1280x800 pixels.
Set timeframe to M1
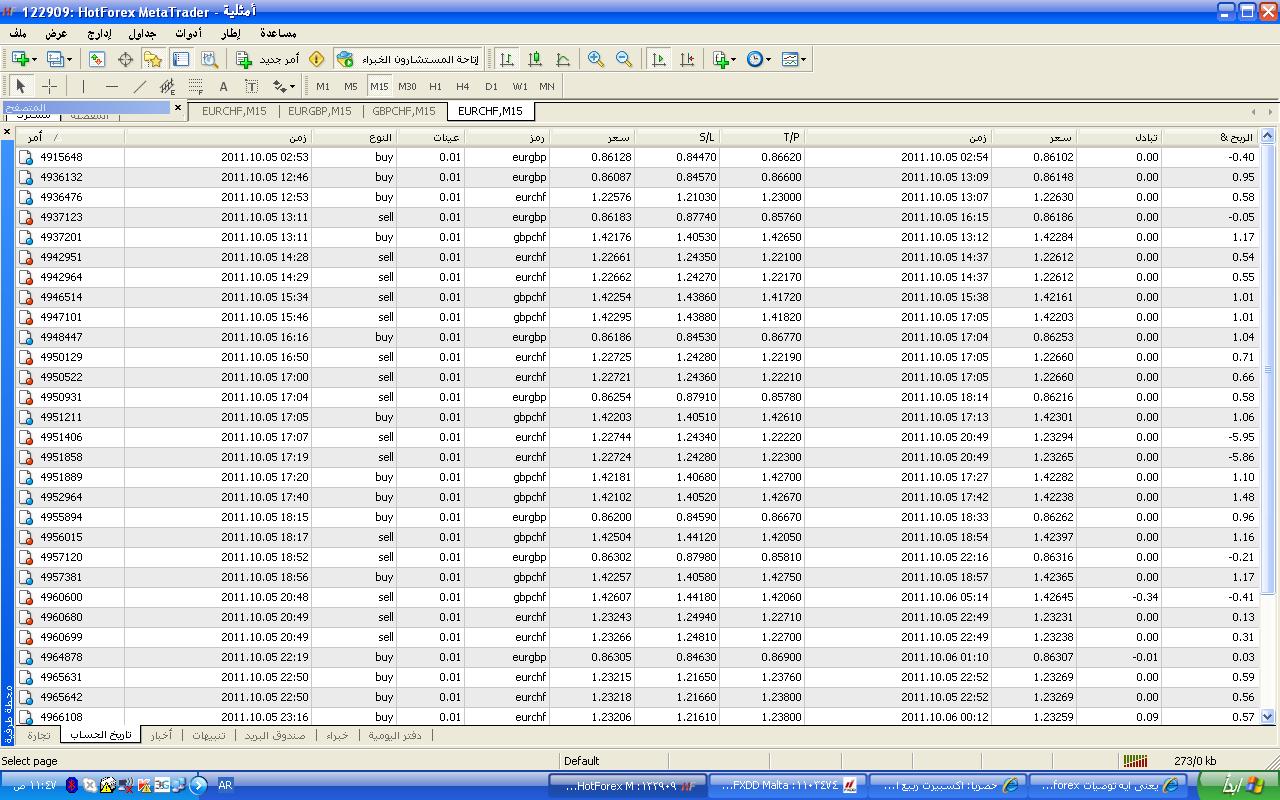[x=323, y=86]
